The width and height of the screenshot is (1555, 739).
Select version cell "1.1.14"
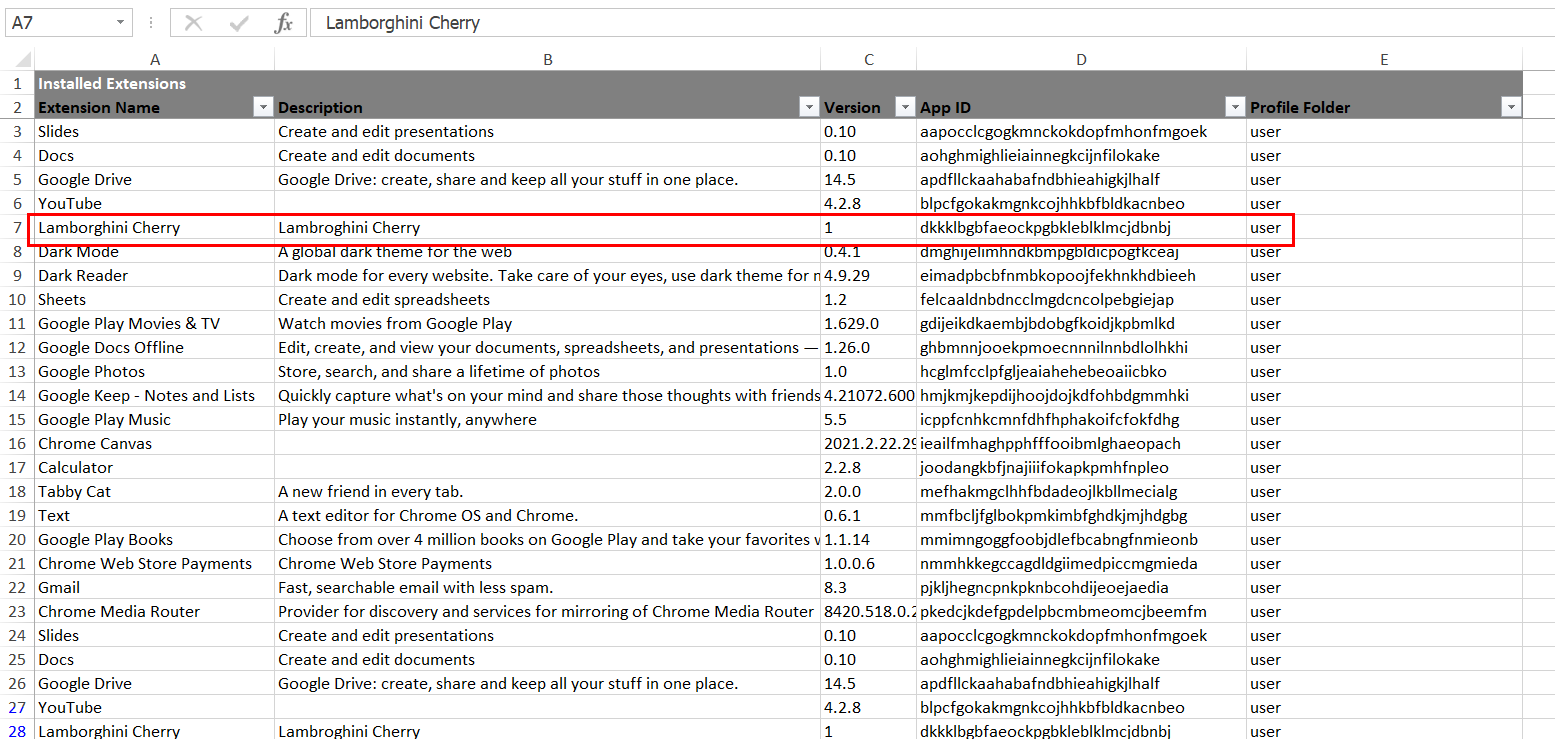(869, 539)
